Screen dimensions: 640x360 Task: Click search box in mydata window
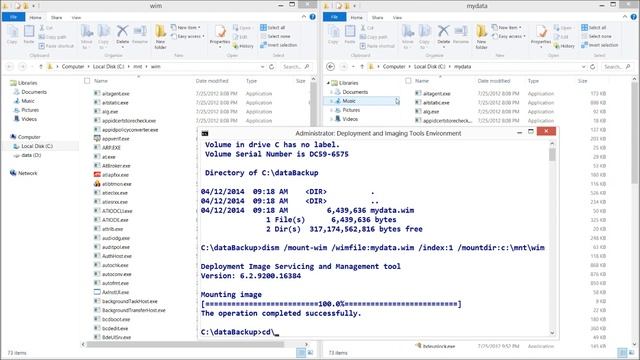[618, 67]
